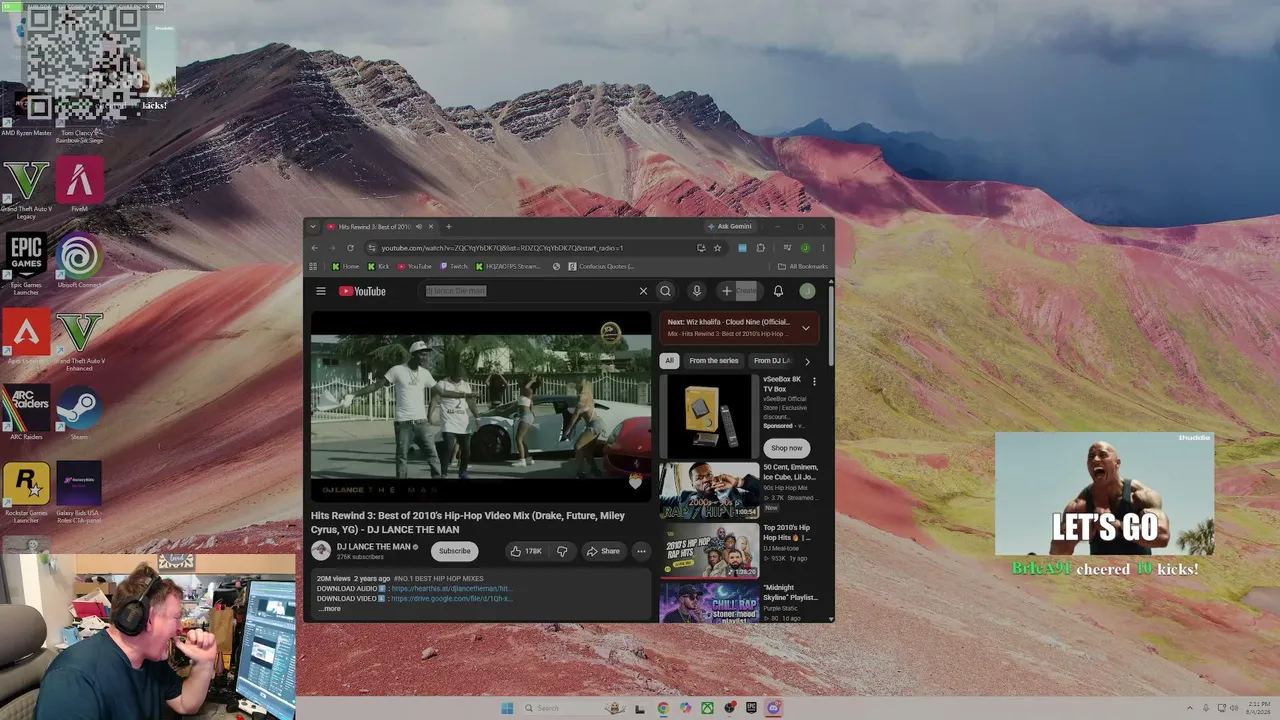Like the video with 178K likes
Image resolution: width=1280 pixels, height=720 pixels.
pyautogui.click(x=526, y=551)
